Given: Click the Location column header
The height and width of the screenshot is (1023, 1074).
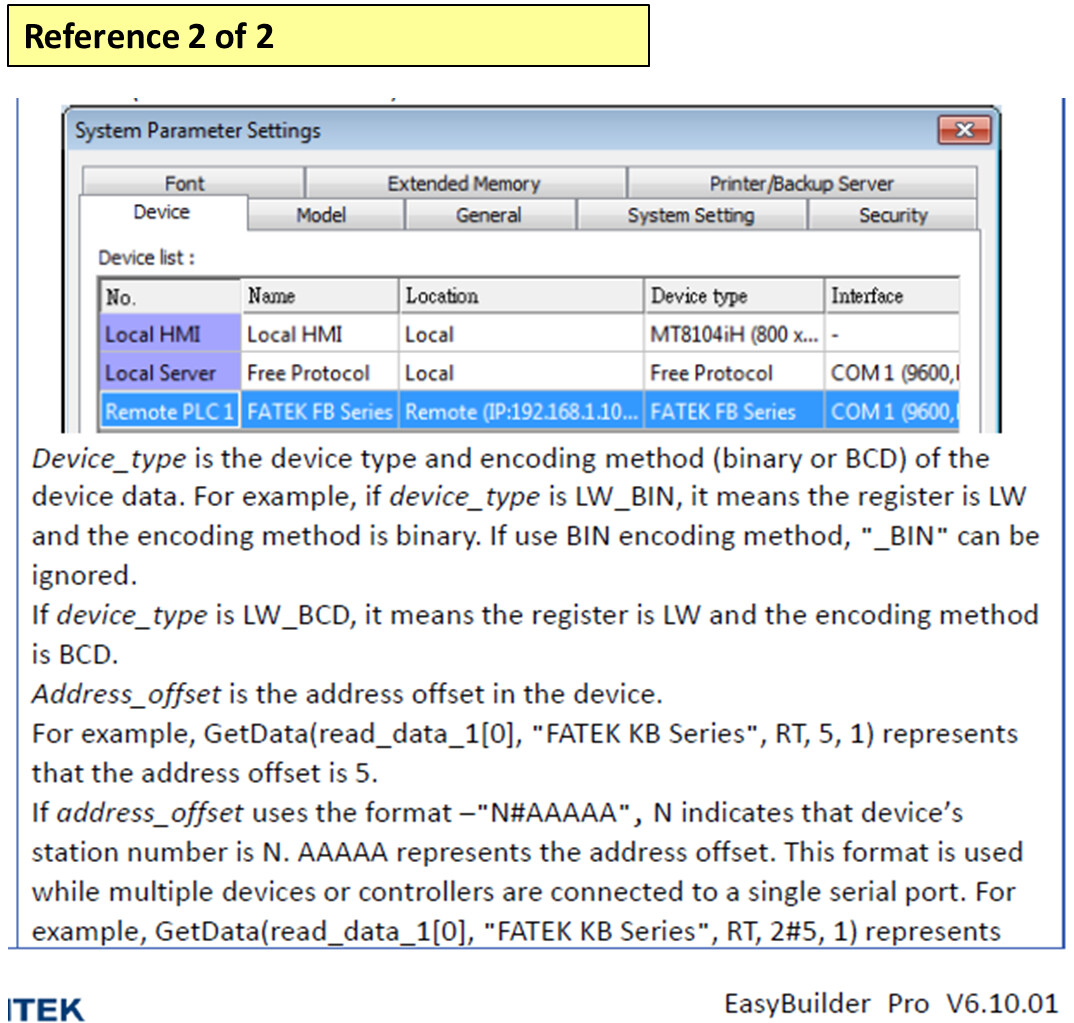Looking at the screenshot, I should [x=521, y=296].
